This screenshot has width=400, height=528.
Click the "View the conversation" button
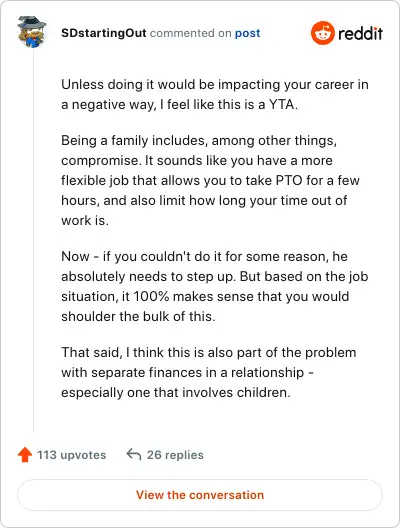click(200, 495)
